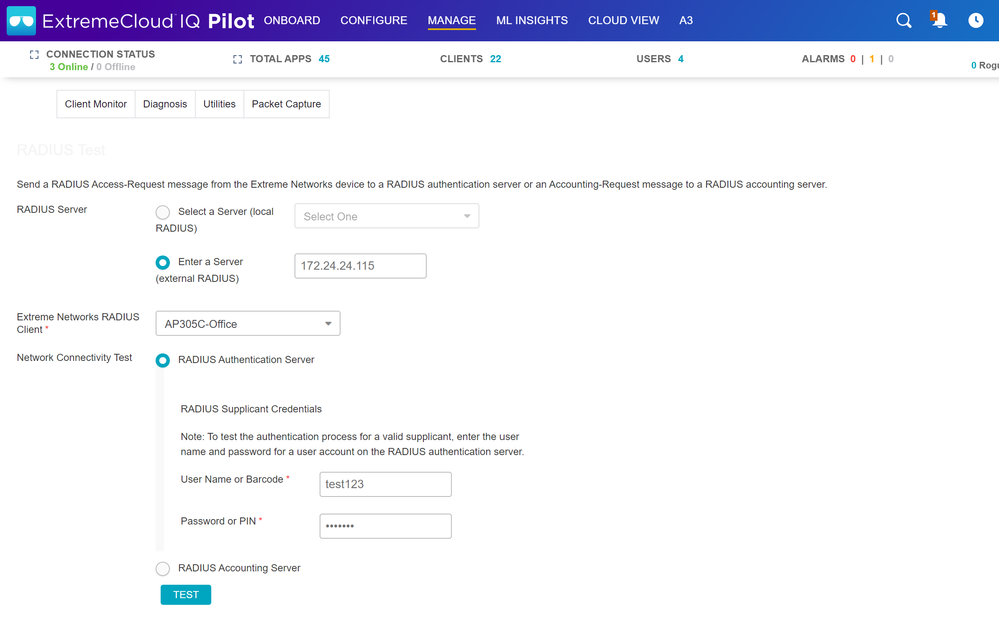Click the CLIENTS label
999x629 pixels.
click(x=461, y=59)
